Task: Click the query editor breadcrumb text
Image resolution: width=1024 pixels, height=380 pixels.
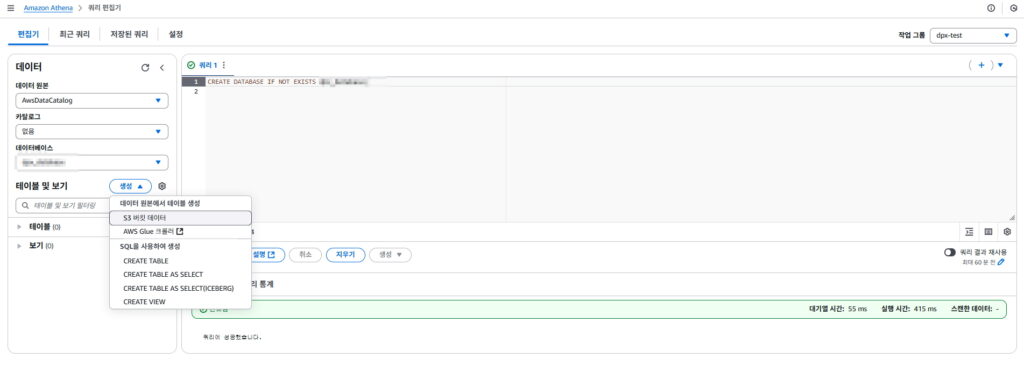Action: coord(104,8)
